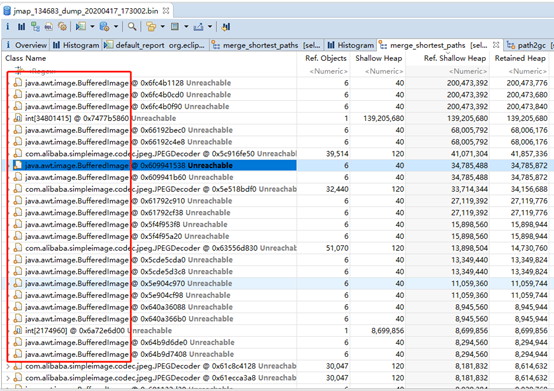554x391 pixels.
Task: Sort by the Retained Heap column header
Action: [520, 58]
